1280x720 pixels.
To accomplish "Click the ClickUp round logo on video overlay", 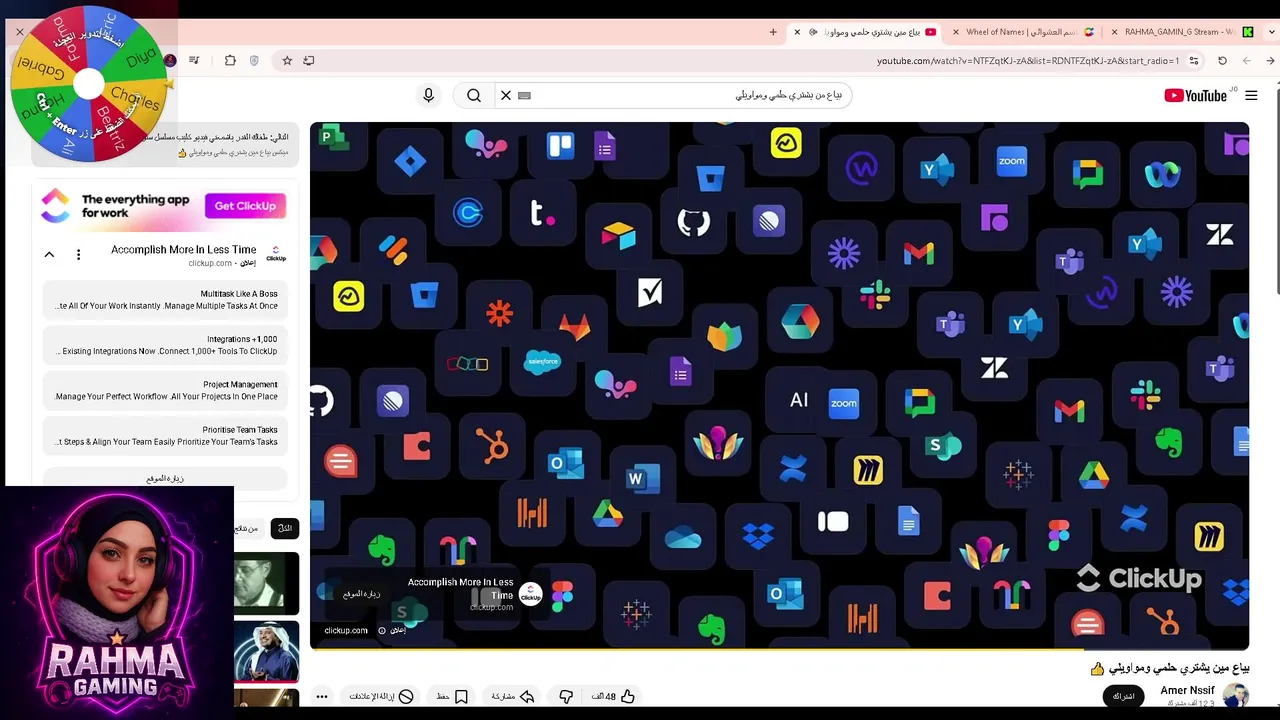I will coord(531,595).
